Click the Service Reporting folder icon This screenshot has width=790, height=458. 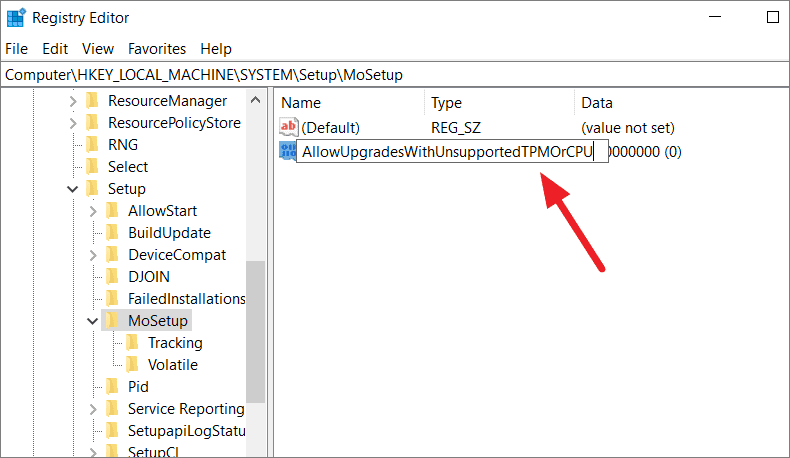click(x=112, y=409)
